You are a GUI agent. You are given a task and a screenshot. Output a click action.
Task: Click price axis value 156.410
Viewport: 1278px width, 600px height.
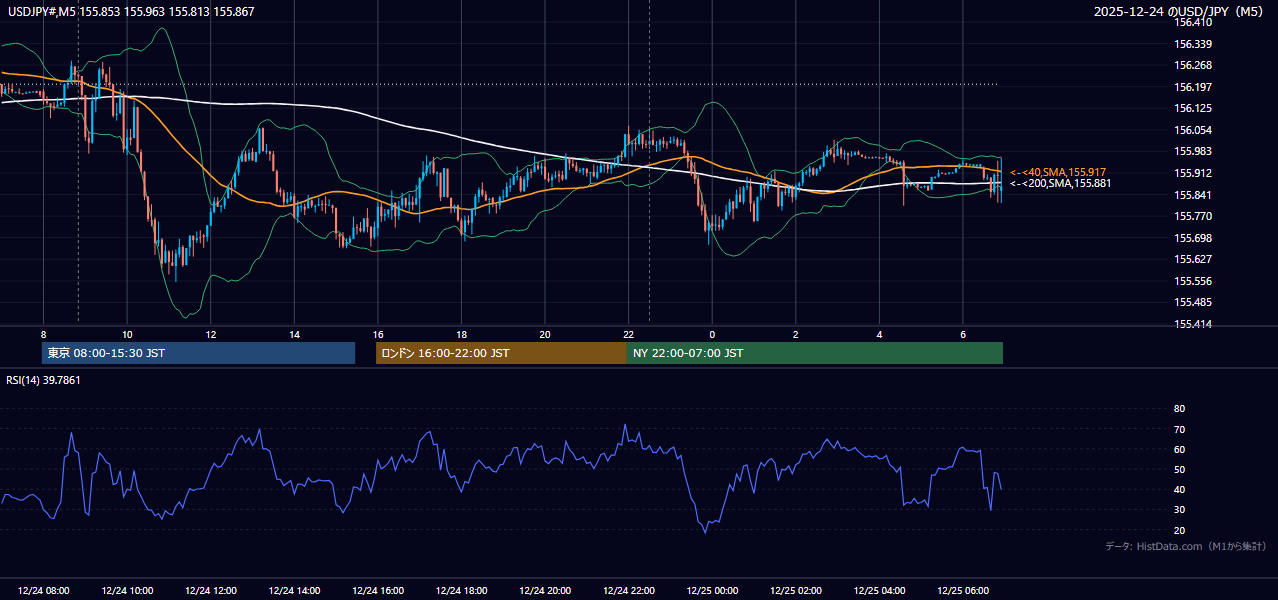coord(1194,22)
